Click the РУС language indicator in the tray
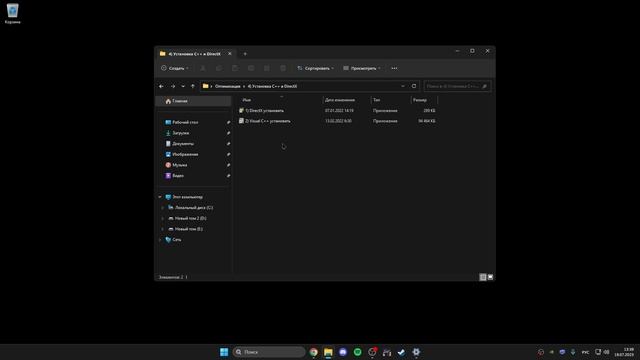 (x=585, y=352)
